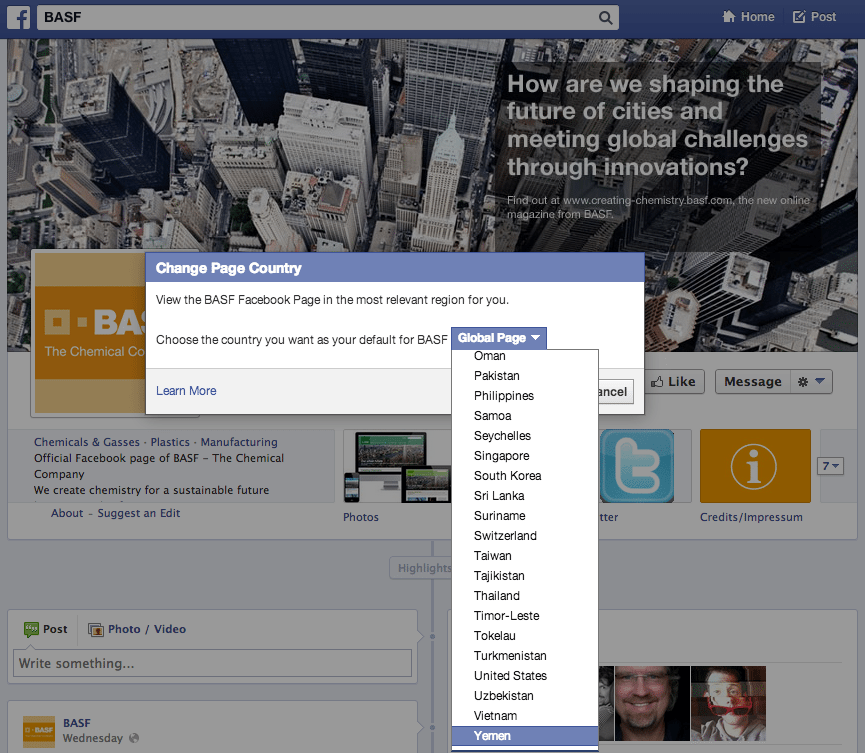Click the Chemicals & Gasses category link
Viewport: 865px width, 753px height.
87,442
